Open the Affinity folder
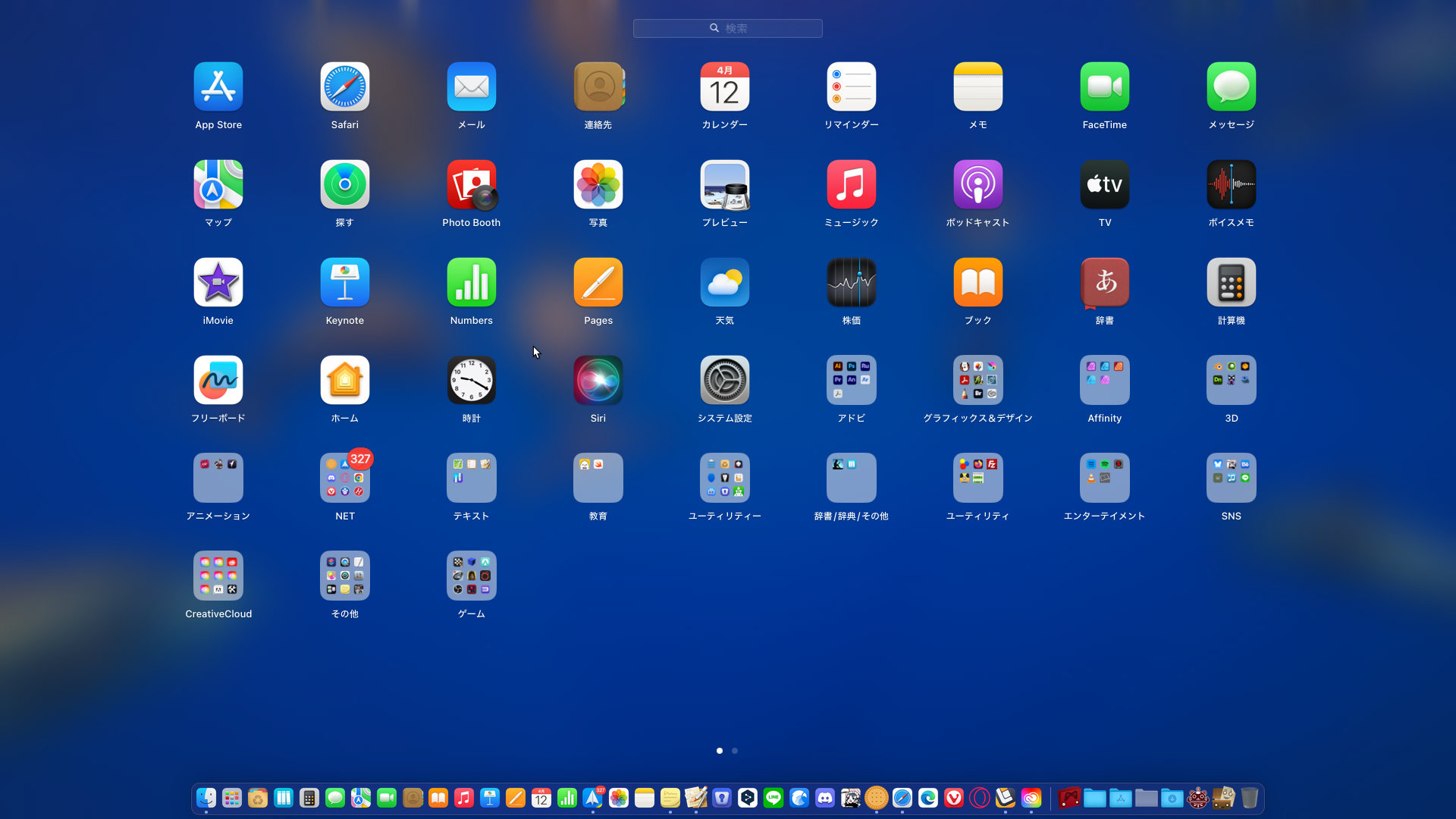Screen dimensions: 1456x819 (1105, 380)
